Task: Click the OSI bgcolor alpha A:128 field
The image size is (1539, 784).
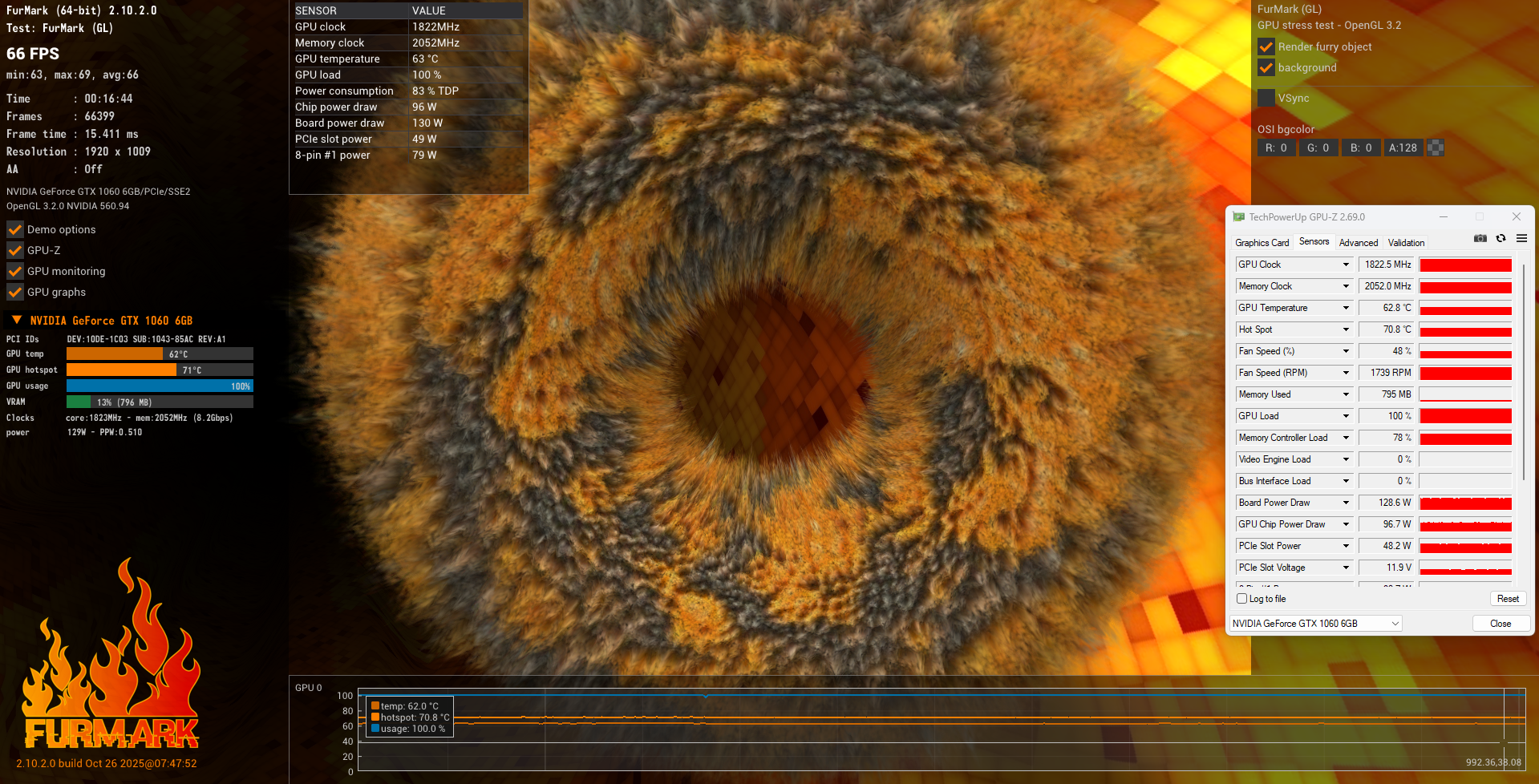Action: [x=1403, y=148]
